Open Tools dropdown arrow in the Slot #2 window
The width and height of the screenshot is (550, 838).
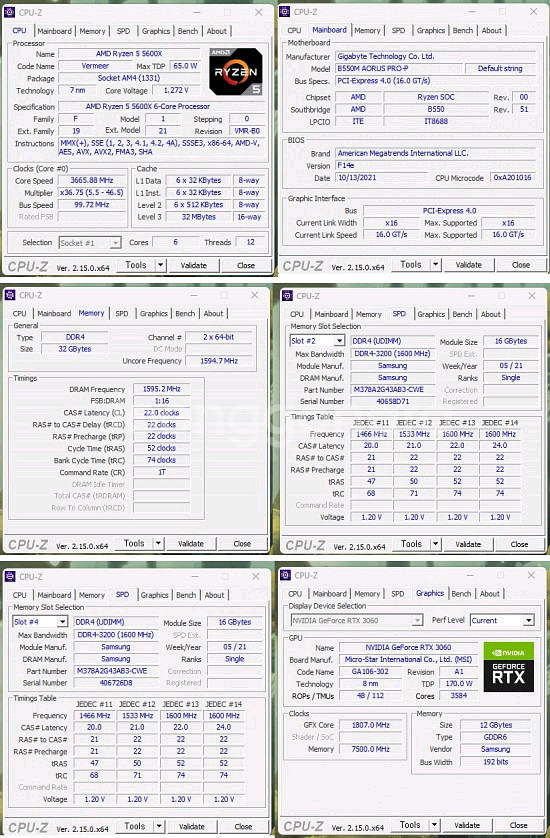click(436, 544)
